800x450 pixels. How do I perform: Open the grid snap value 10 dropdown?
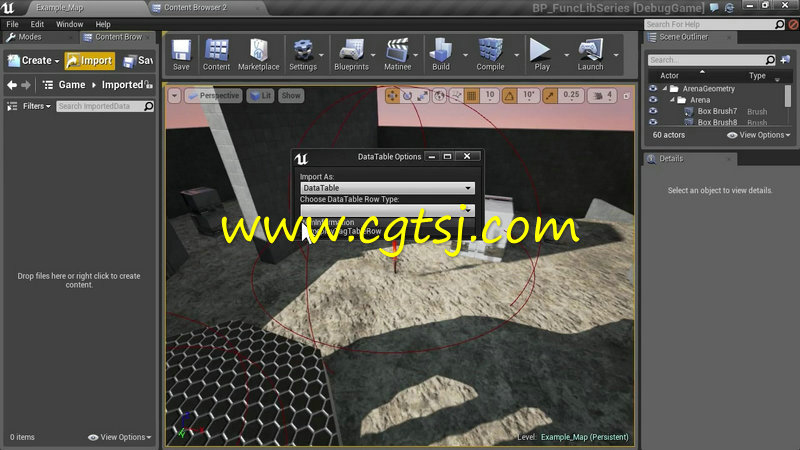pos(490,95)
